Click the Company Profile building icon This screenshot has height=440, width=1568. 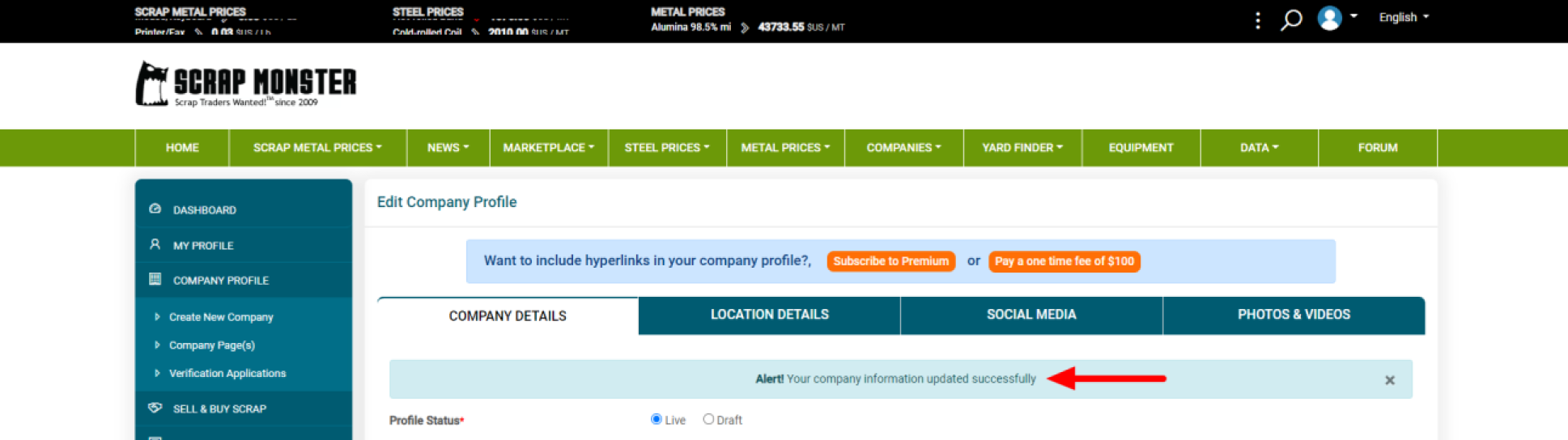pyautogui.click(x=155, y=279)
